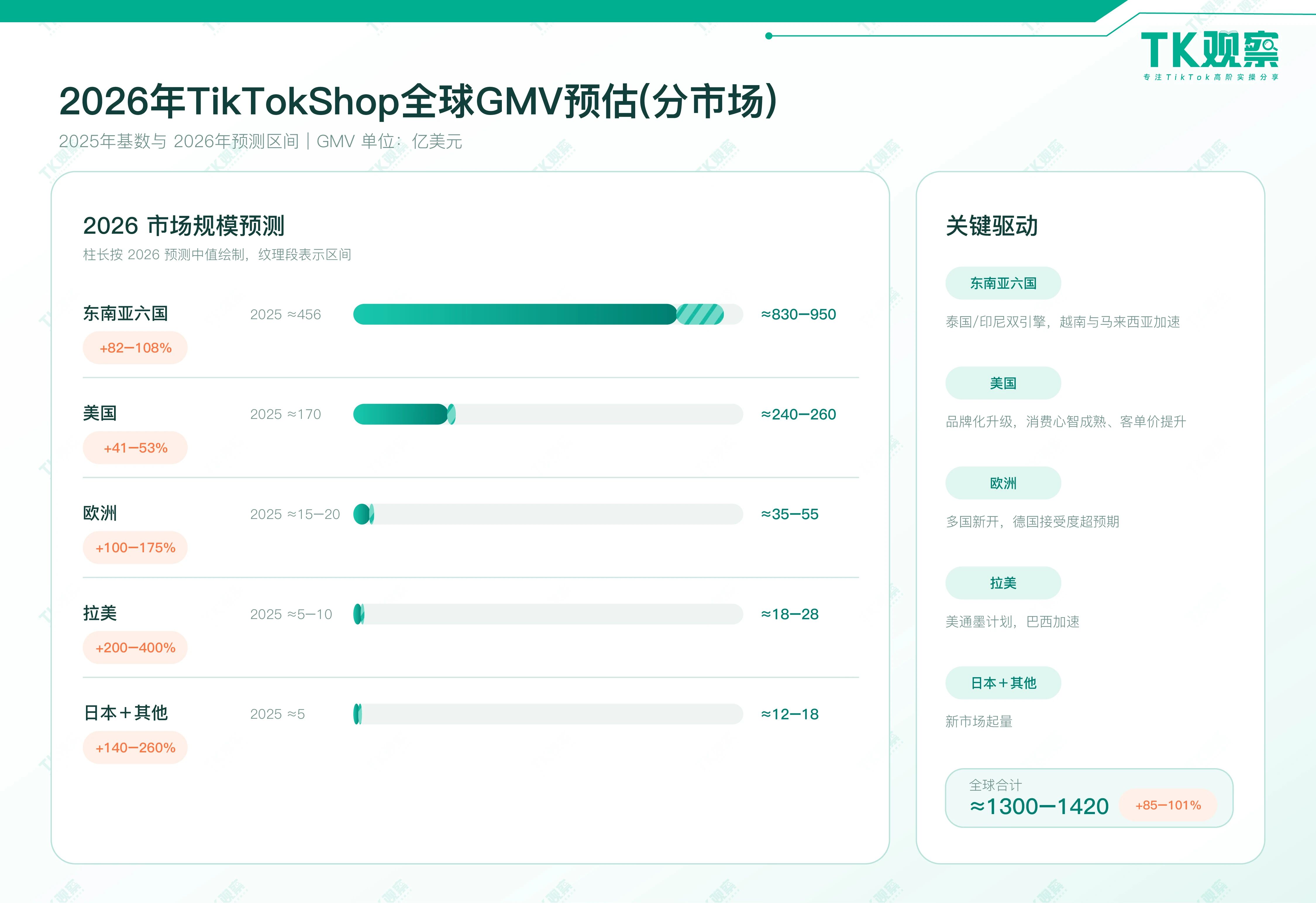
Task: Click the 2026 市场规模预测 heading
Action: point(183,226)
